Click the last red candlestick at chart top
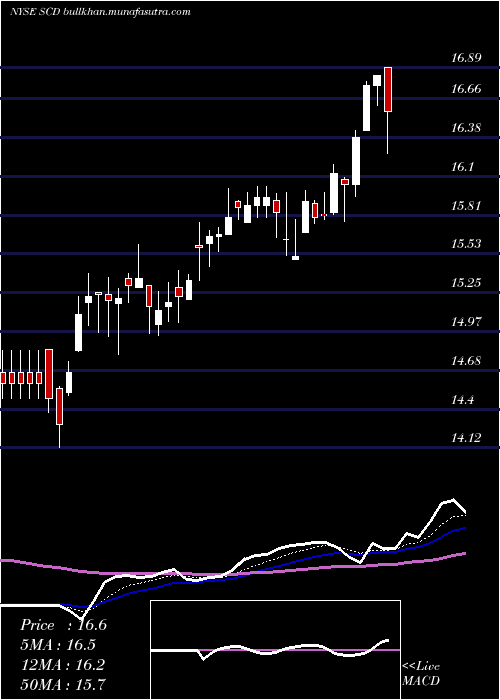 pyautogui.click(x=388, y=89)
